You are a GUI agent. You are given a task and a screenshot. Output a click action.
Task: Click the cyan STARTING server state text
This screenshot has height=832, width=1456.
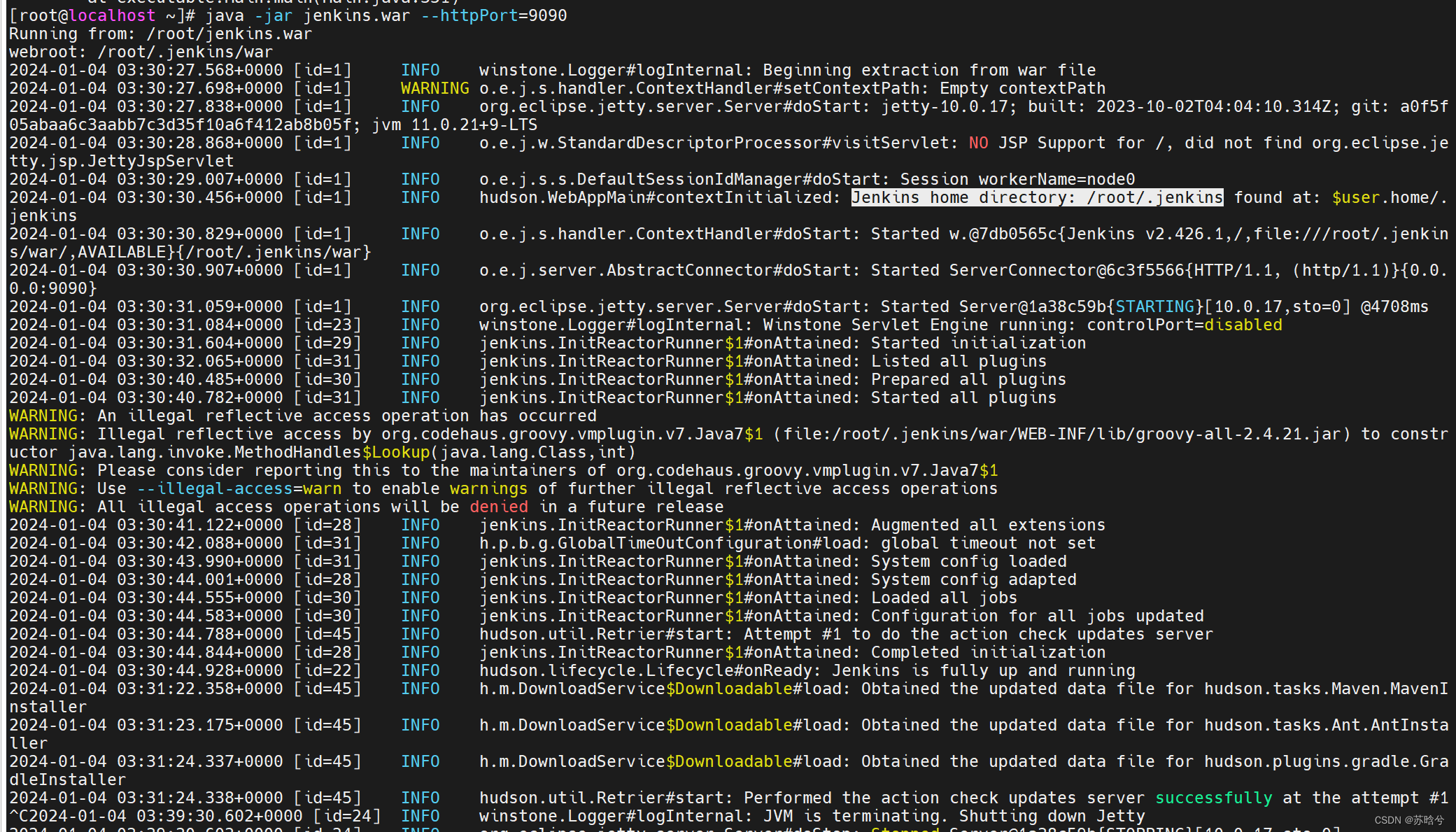coord(1154,306)
